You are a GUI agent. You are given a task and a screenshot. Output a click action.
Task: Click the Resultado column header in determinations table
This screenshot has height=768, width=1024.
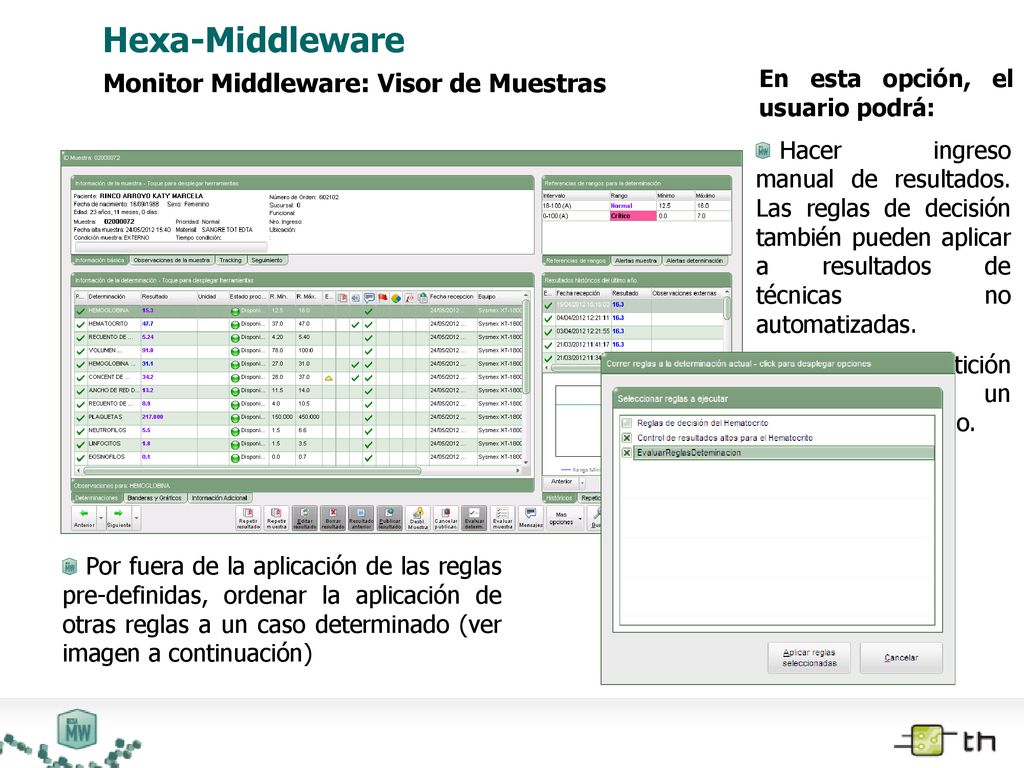coord(168,296)
